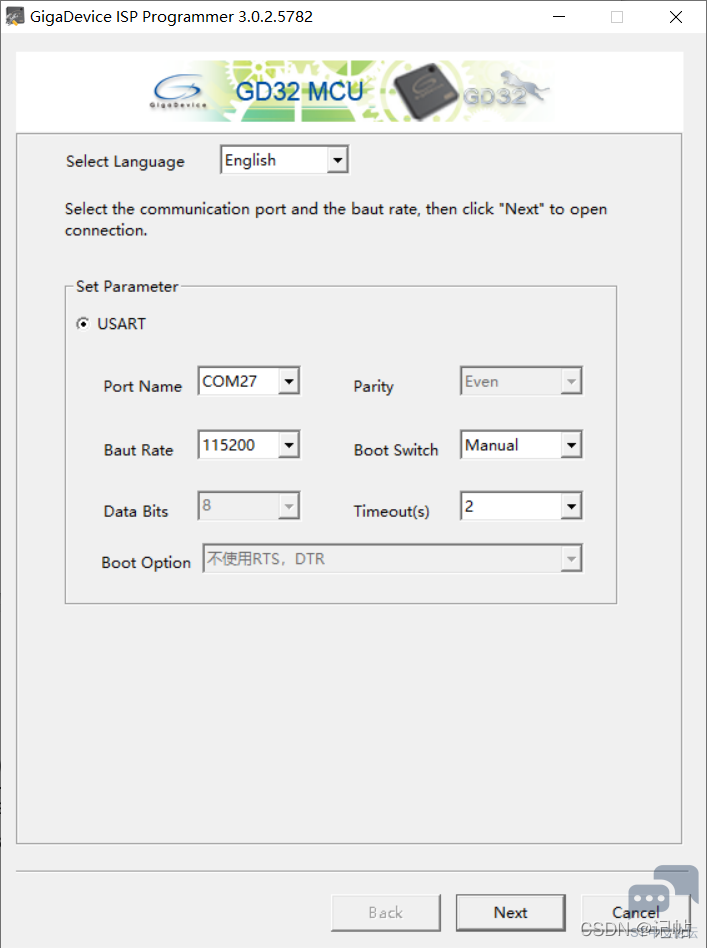Click the Next button
This screenshot has width=707, height=948.
coord(510,912)
